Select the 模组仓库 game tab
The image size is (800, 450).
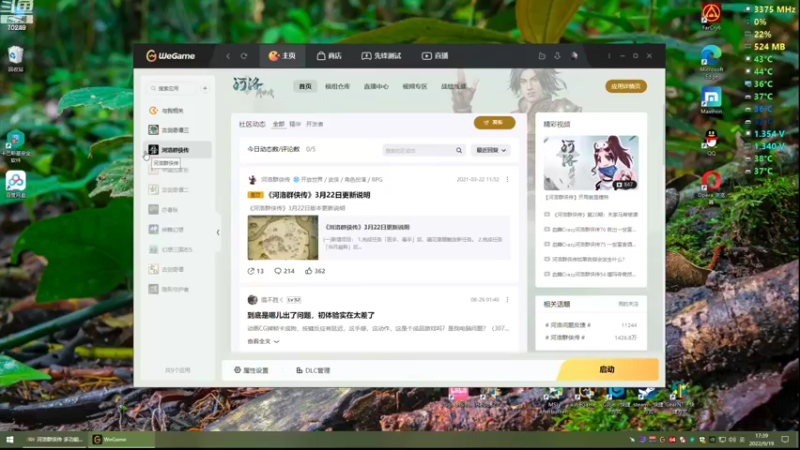tap(337, 86)
